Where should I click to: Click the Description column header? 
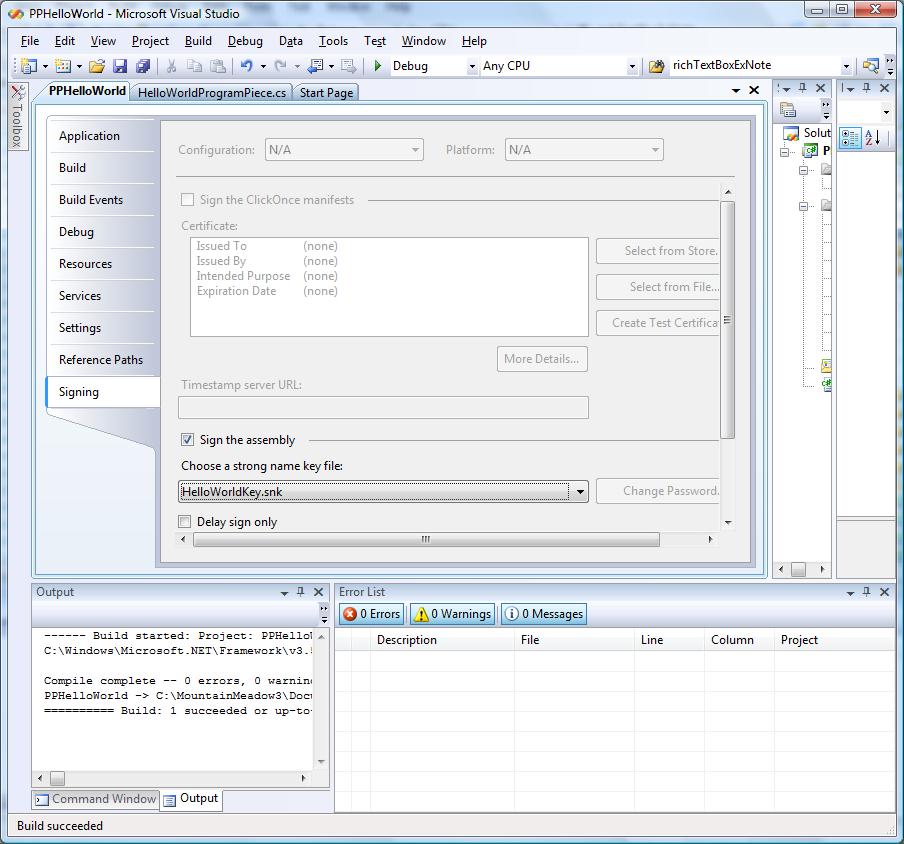pos(442,640)
